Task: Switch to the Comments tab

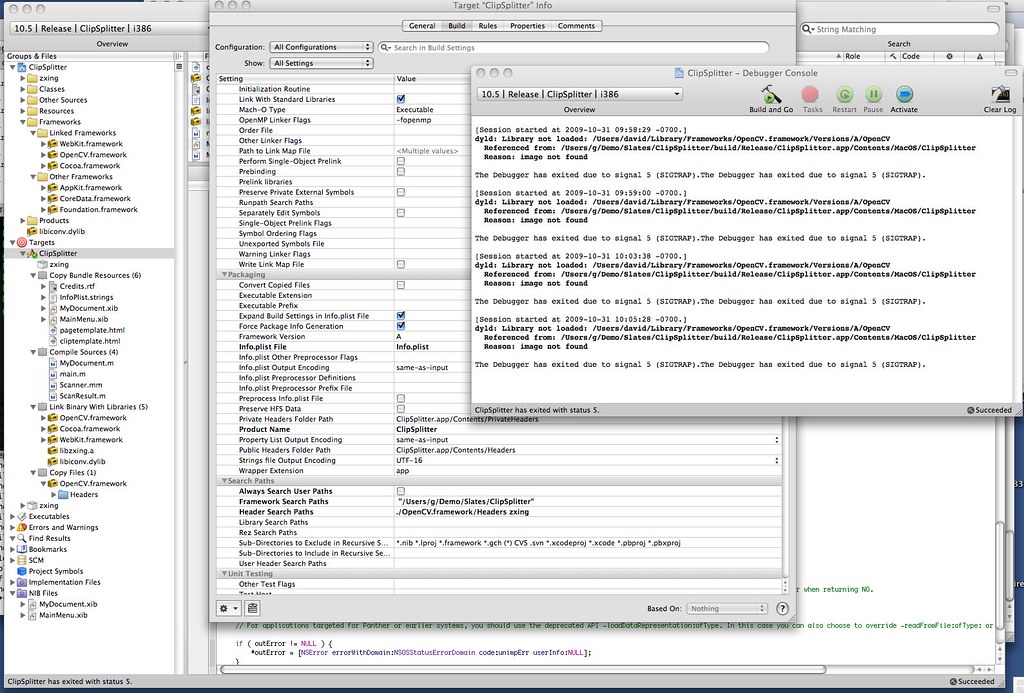Action: click(576, 26)
